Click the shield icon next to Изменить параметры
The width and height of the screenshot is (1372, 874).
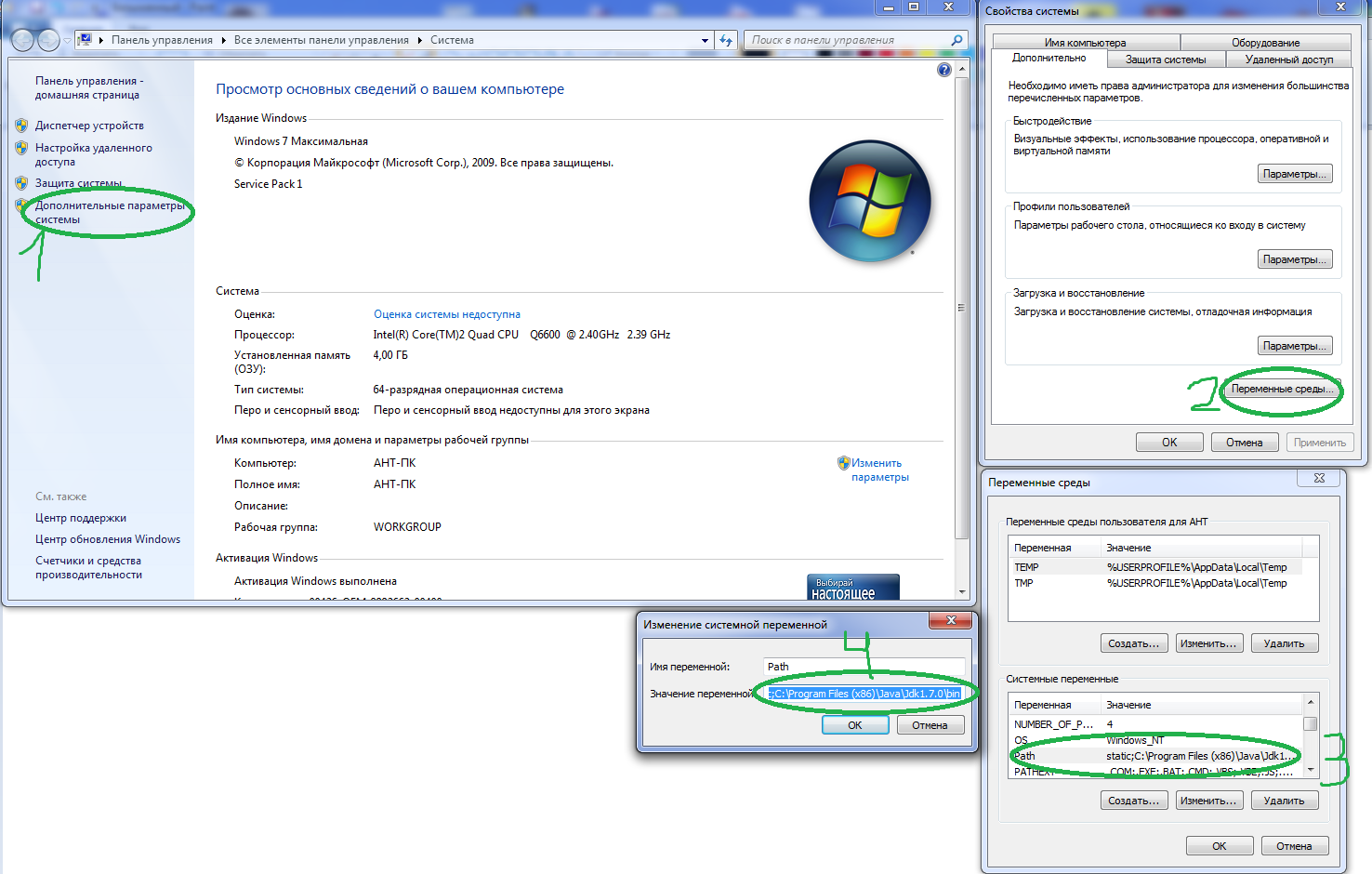click(843, 462)
